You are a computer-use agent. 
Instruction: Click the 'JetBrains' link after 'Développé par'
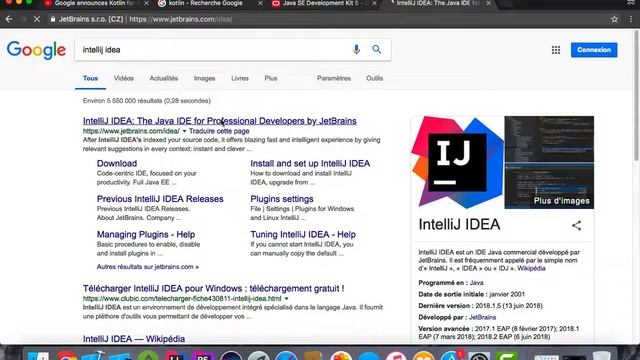click(482, 318)
